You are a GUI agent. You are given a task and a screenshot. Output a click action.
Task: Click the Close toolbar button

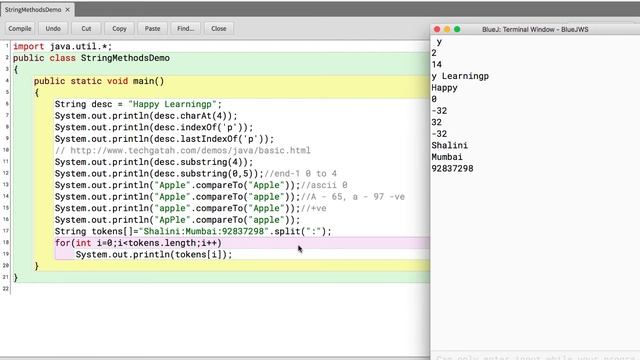click(x=219, y=29)
